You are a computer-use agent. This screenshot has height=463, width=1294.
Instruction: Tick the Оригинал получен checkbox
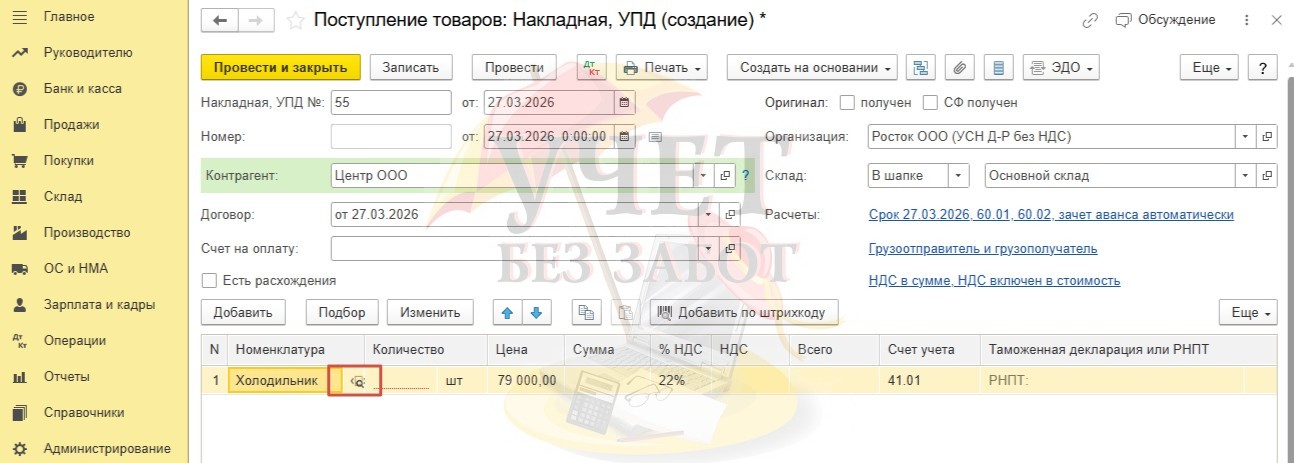click(847, 102)
